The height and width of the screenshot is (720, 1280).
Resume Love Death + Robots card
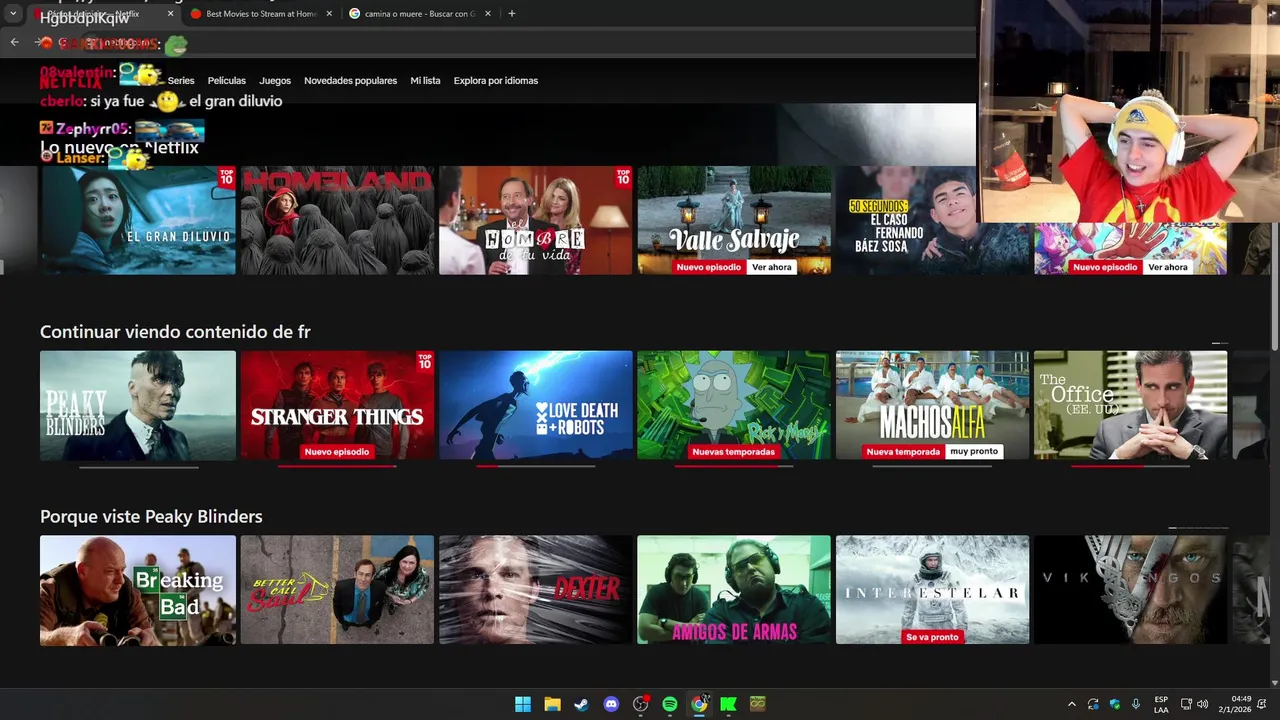tap(536, 405)
